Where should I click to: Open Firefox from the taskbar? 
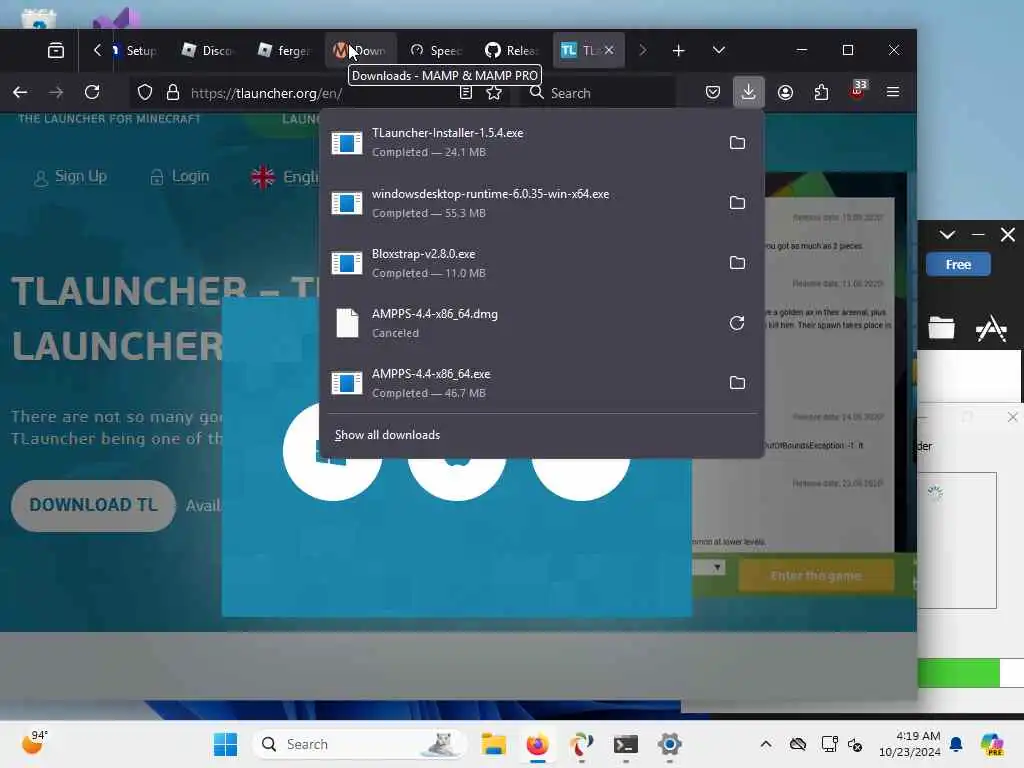(x=537, y=744)
